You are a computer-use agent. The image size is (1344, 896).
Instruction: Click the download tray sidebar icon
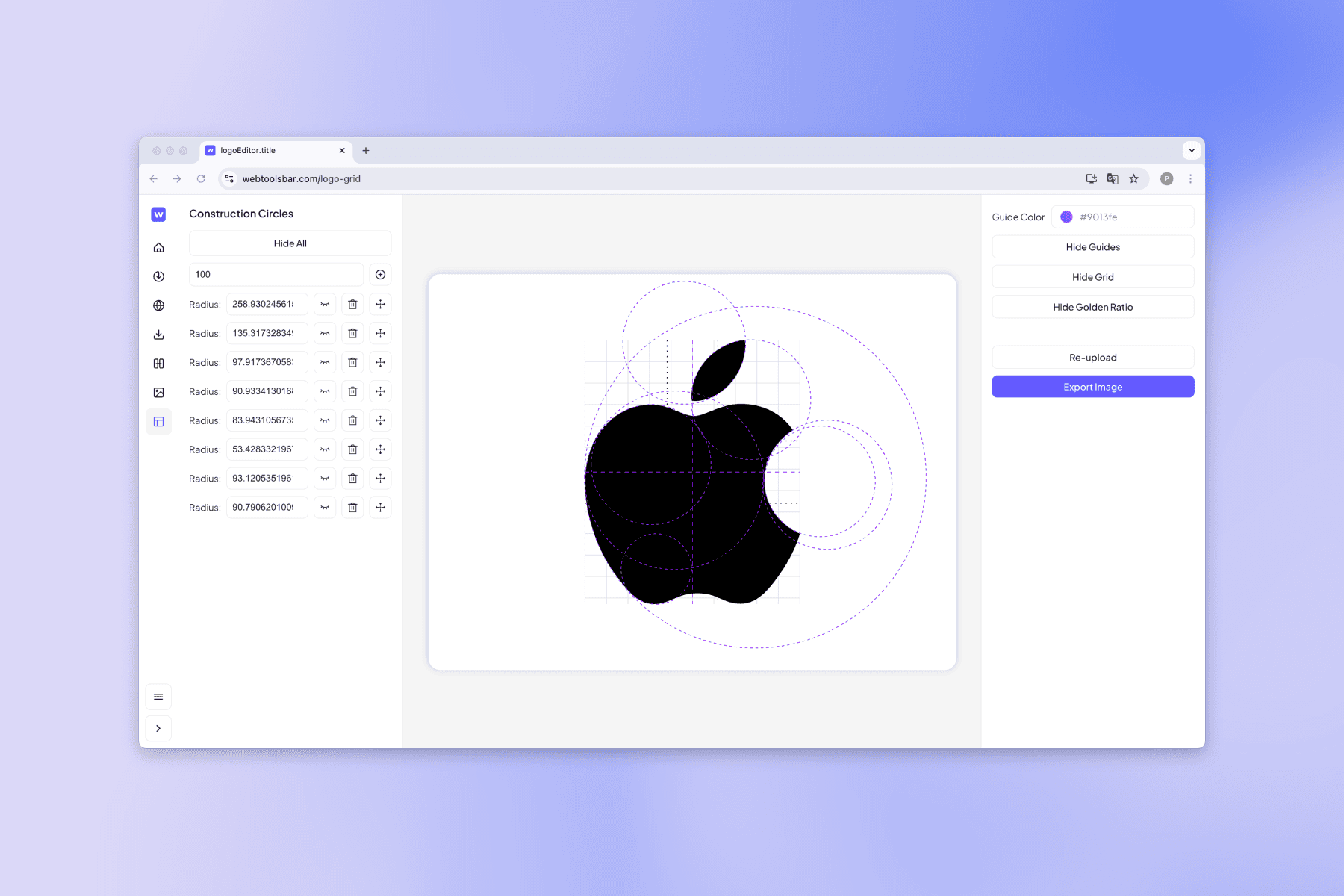click(158, 335)
